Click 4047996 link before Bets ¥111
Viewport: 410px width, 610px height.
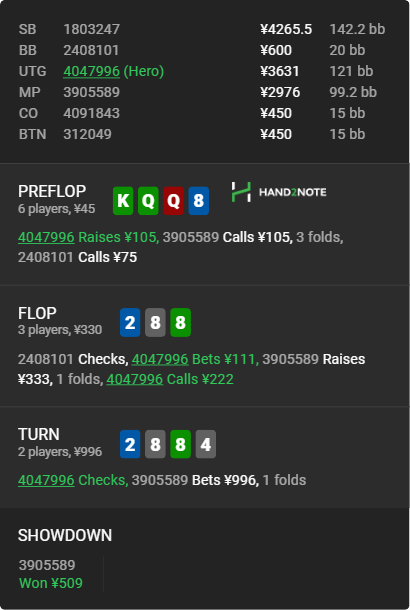point(160,359)
